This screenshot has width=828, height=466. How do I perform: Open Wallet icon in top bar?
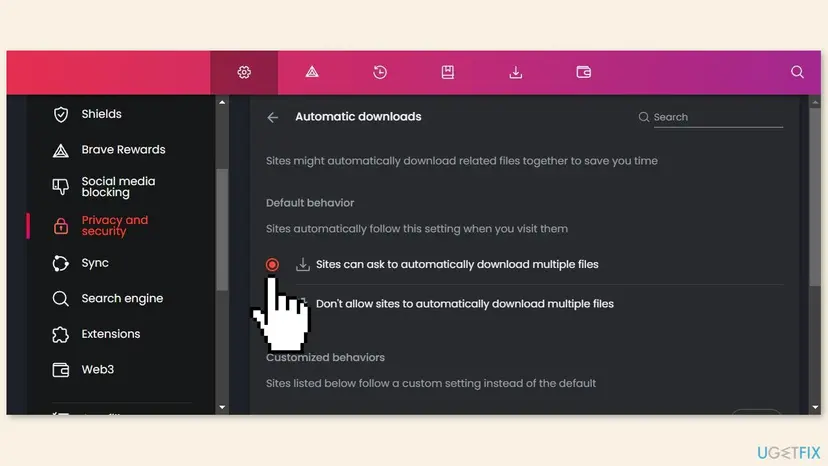pyautogui.click(x=584, y=72)
